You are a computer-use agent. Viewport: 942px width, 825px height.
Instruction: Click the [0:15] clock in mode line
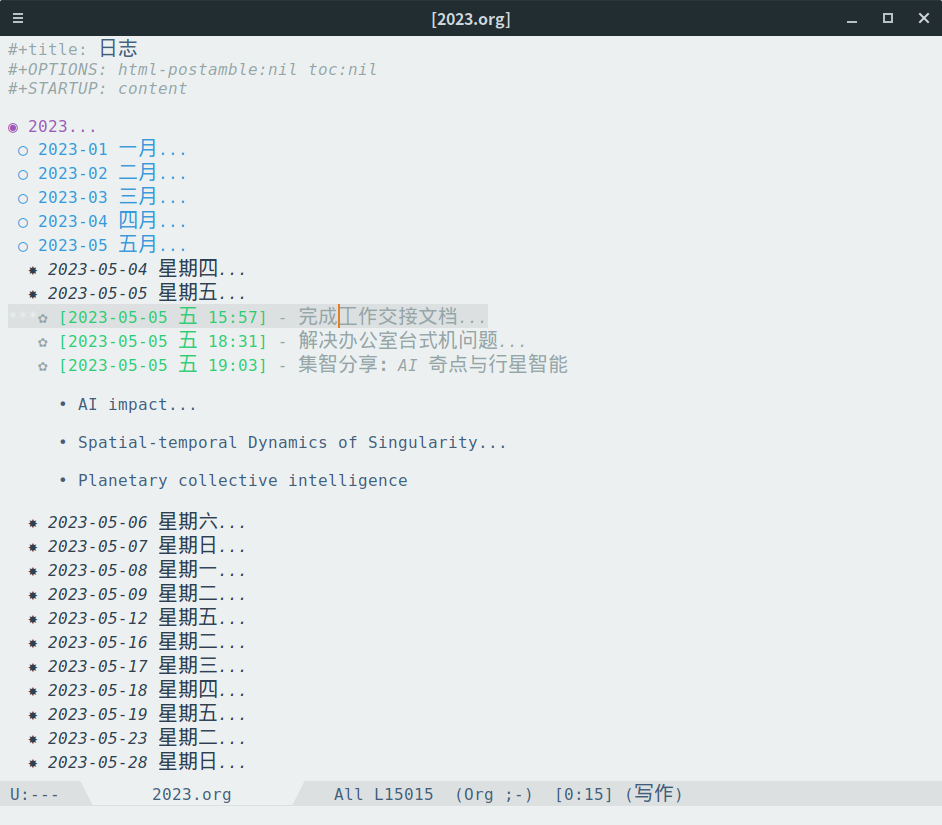(x=583, y=794)
